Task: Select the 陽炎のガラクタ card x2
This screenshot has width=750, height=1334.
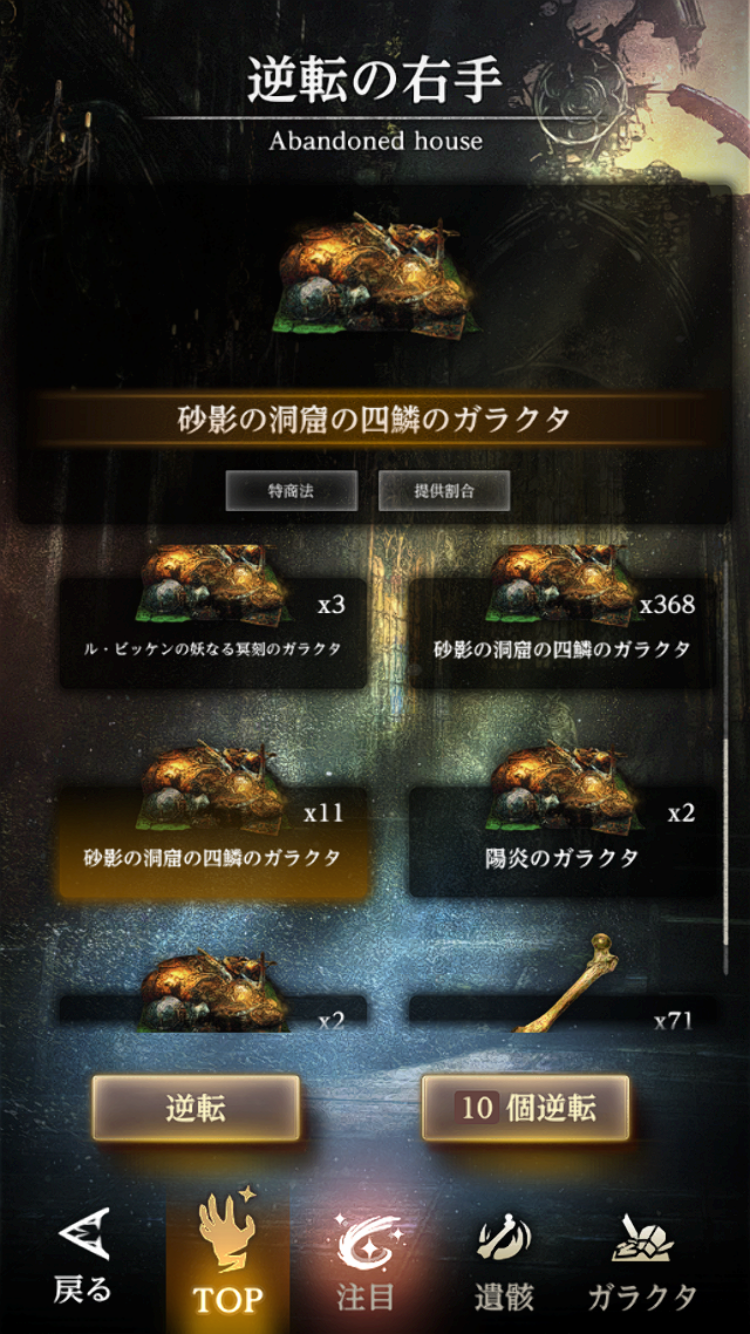Action: [x=563, y=822]
